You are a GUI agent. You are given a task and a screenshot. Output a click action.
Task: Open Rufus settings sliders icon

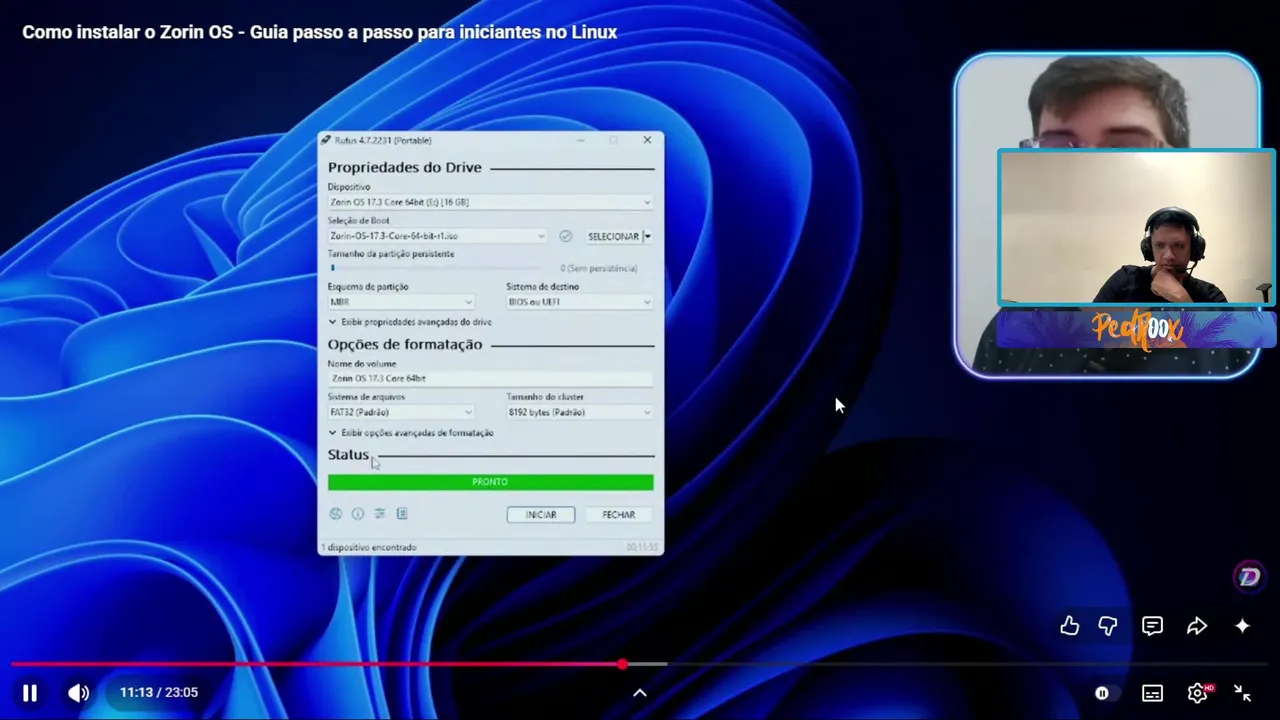[x=380, y=514]
